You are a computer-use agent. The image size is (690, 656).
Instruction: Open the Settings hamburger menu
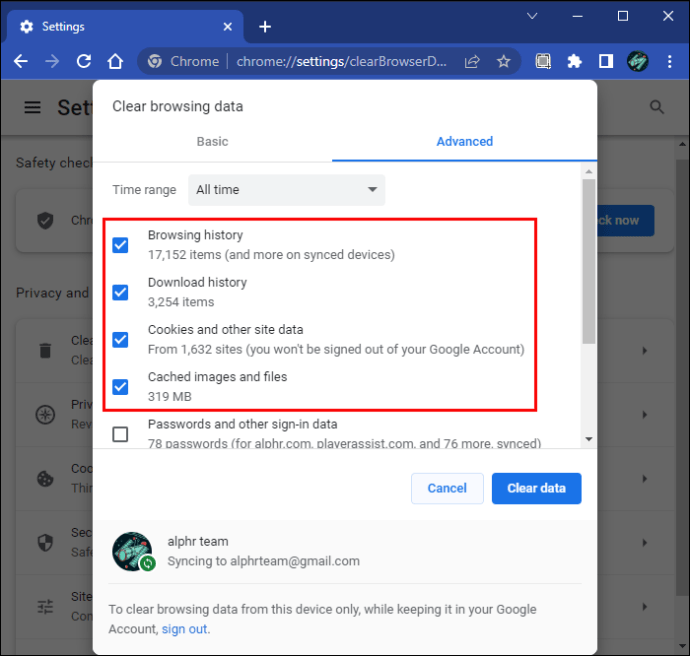(x=33, y=107)
